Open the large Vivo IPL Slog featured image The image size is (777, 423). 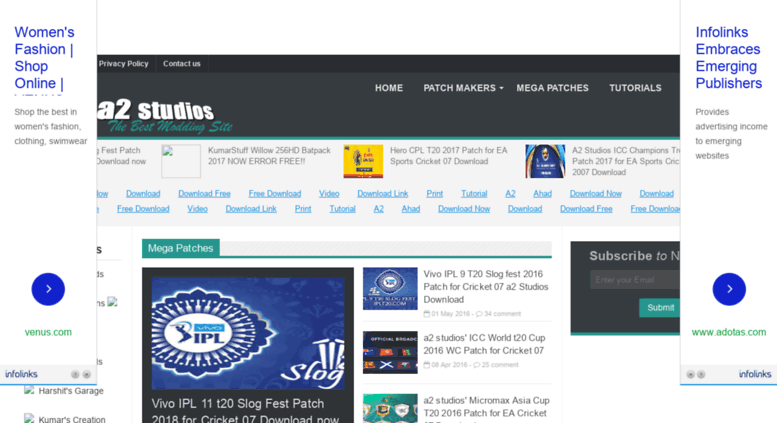(248, 333)
